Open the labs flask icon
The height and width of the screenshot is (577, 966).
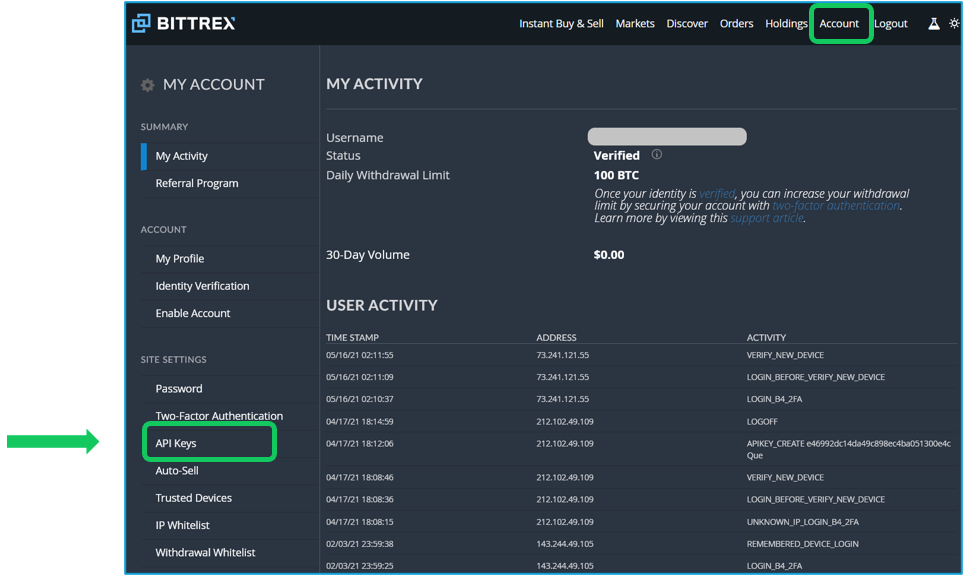pos(934,23)
